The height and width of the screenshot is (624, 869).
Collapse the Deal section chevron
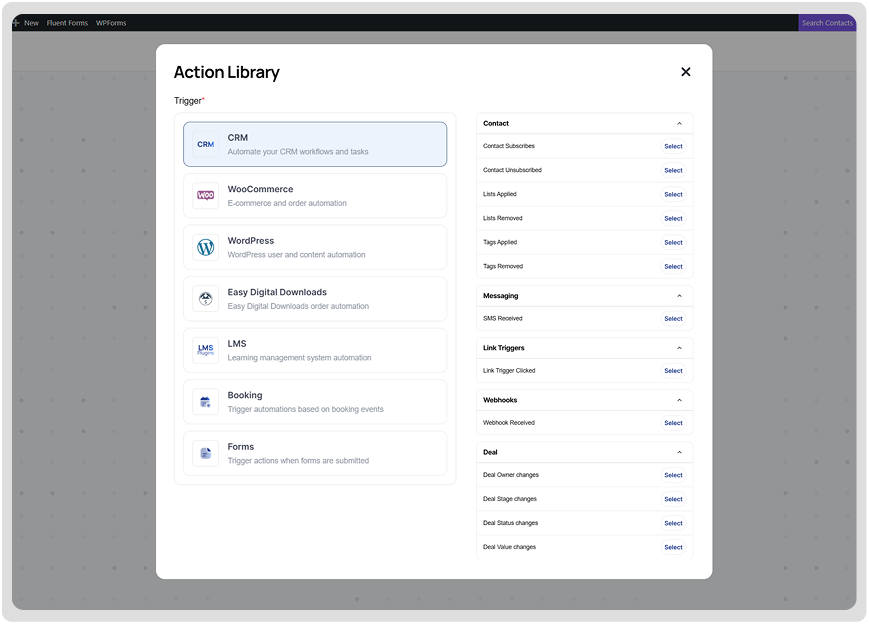point(679,452)
